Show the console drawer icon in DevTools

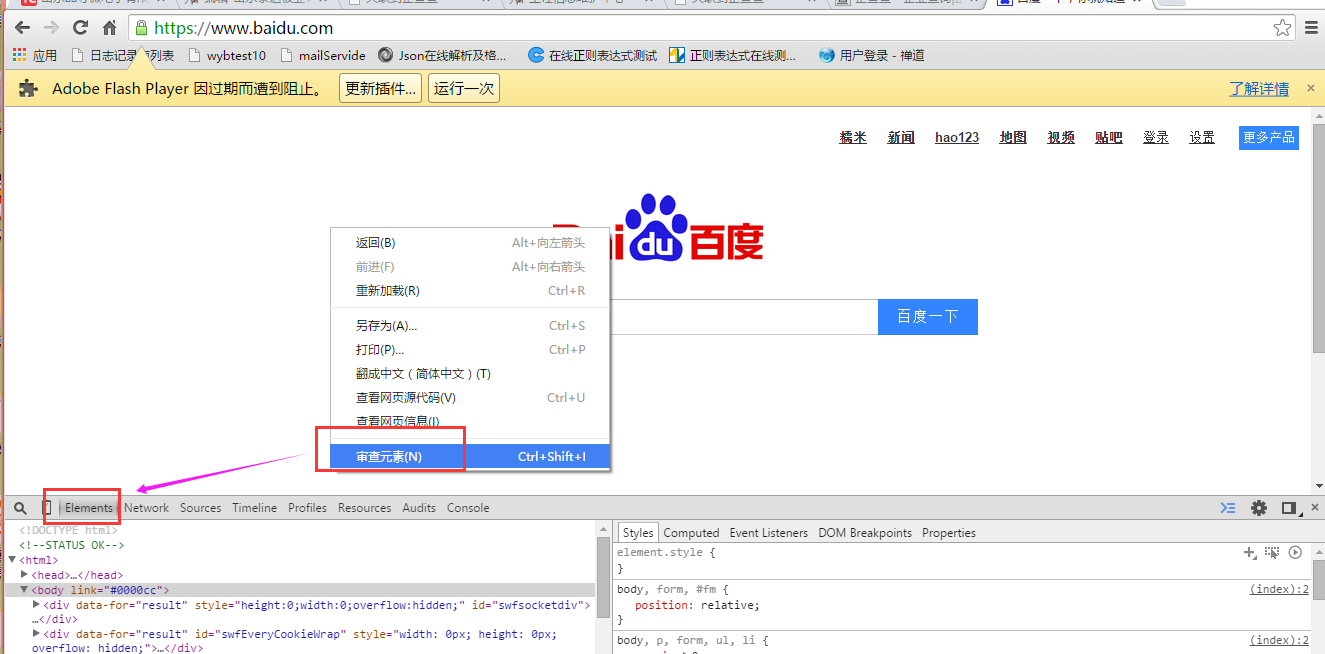tap(1228, 508)
